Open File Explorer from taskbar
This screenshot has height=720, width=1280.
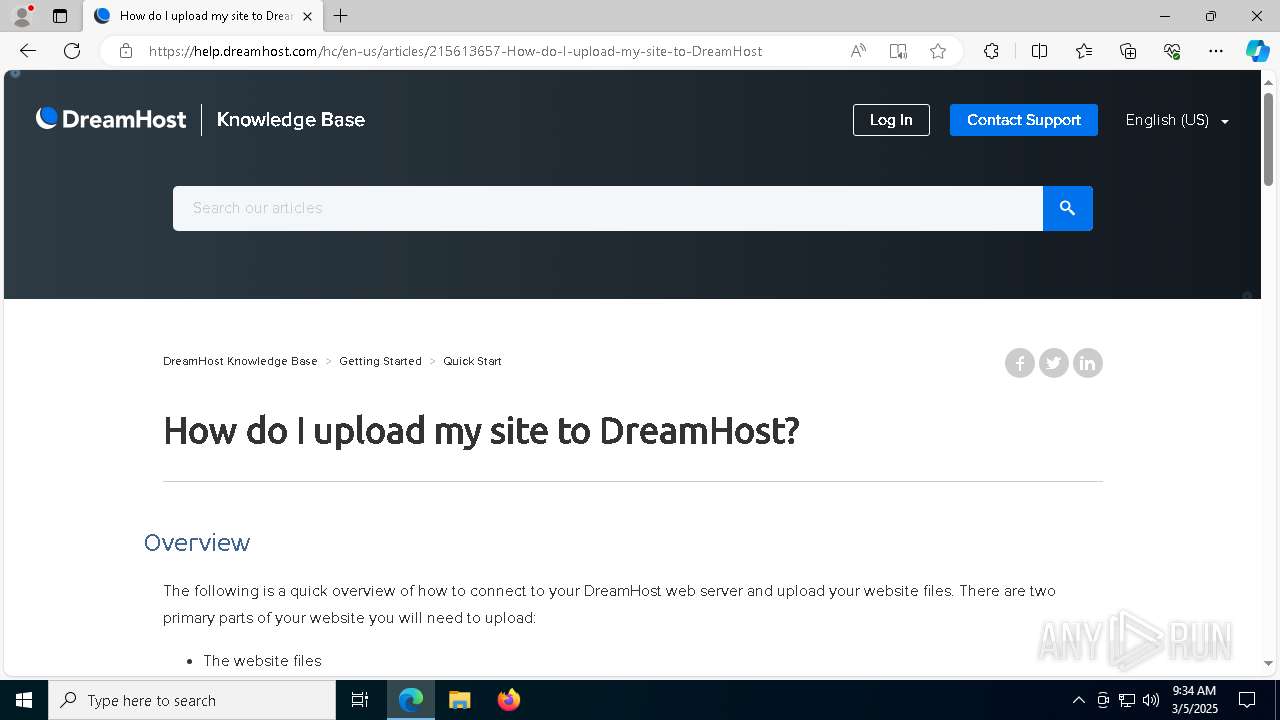tap(459, 700)
